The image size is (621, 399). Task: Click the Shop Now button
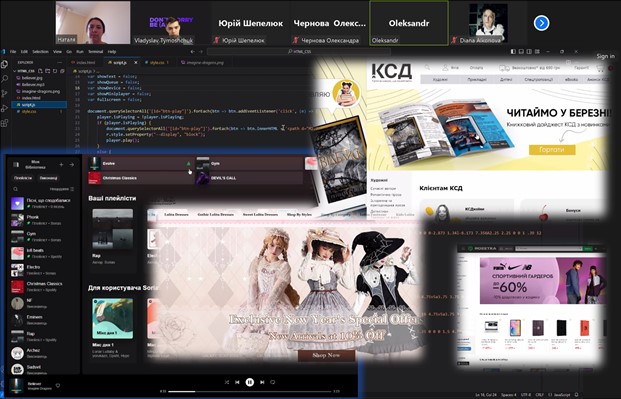326,355
